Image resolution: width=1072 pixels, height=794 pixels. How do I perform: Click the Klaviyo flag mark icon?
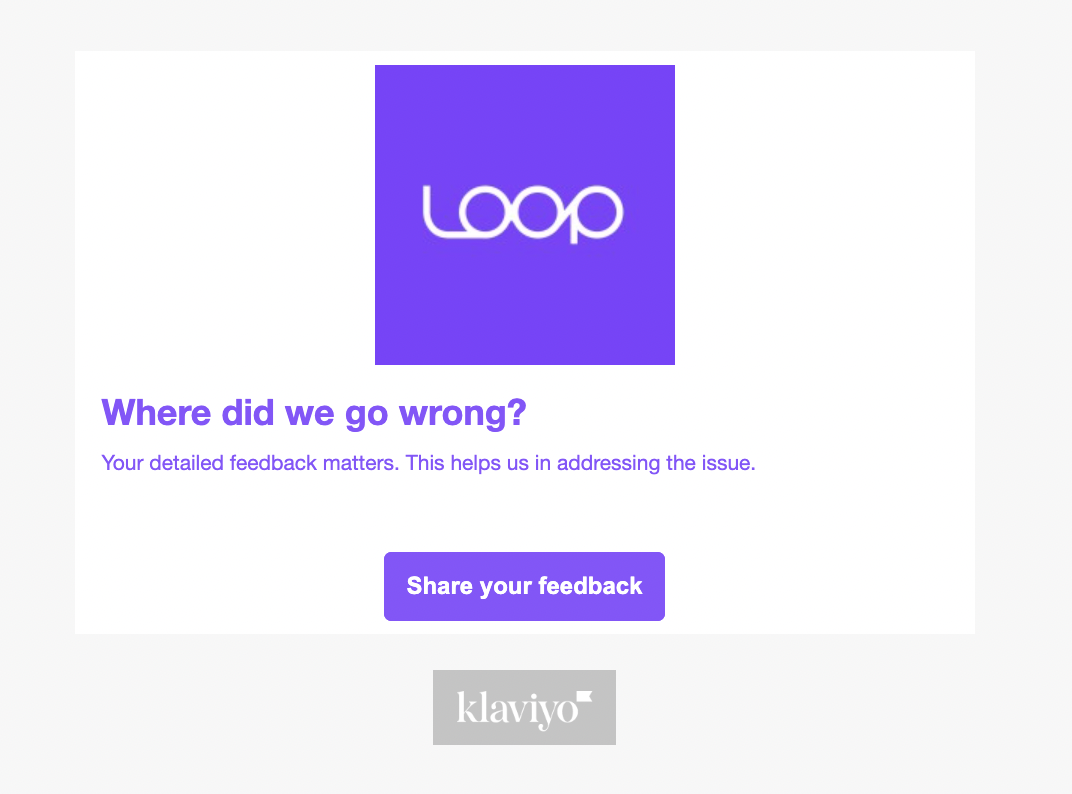pyautogui.click(x=585, y=696)
